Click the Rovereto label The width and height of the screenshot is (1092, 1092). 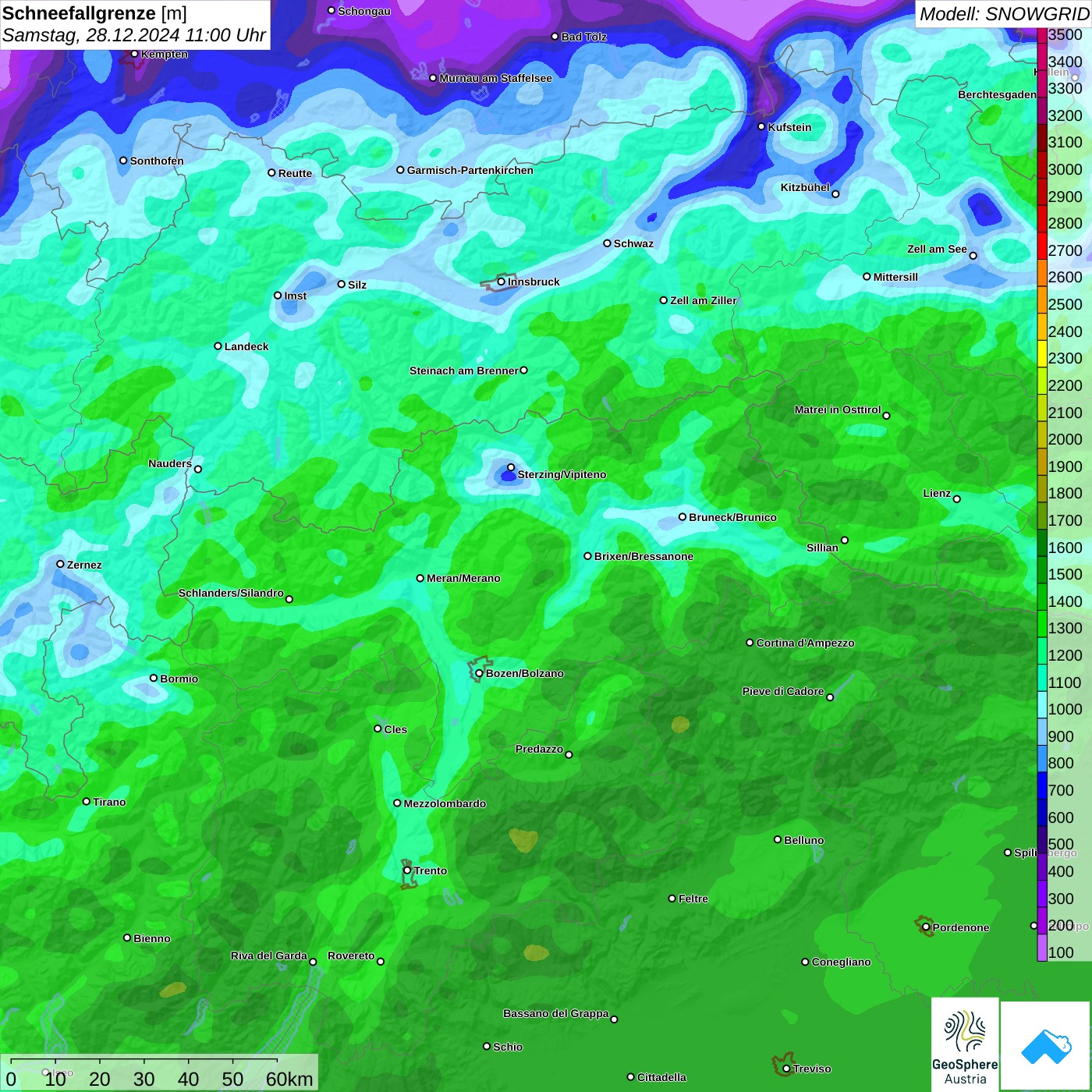coord(351,955)
